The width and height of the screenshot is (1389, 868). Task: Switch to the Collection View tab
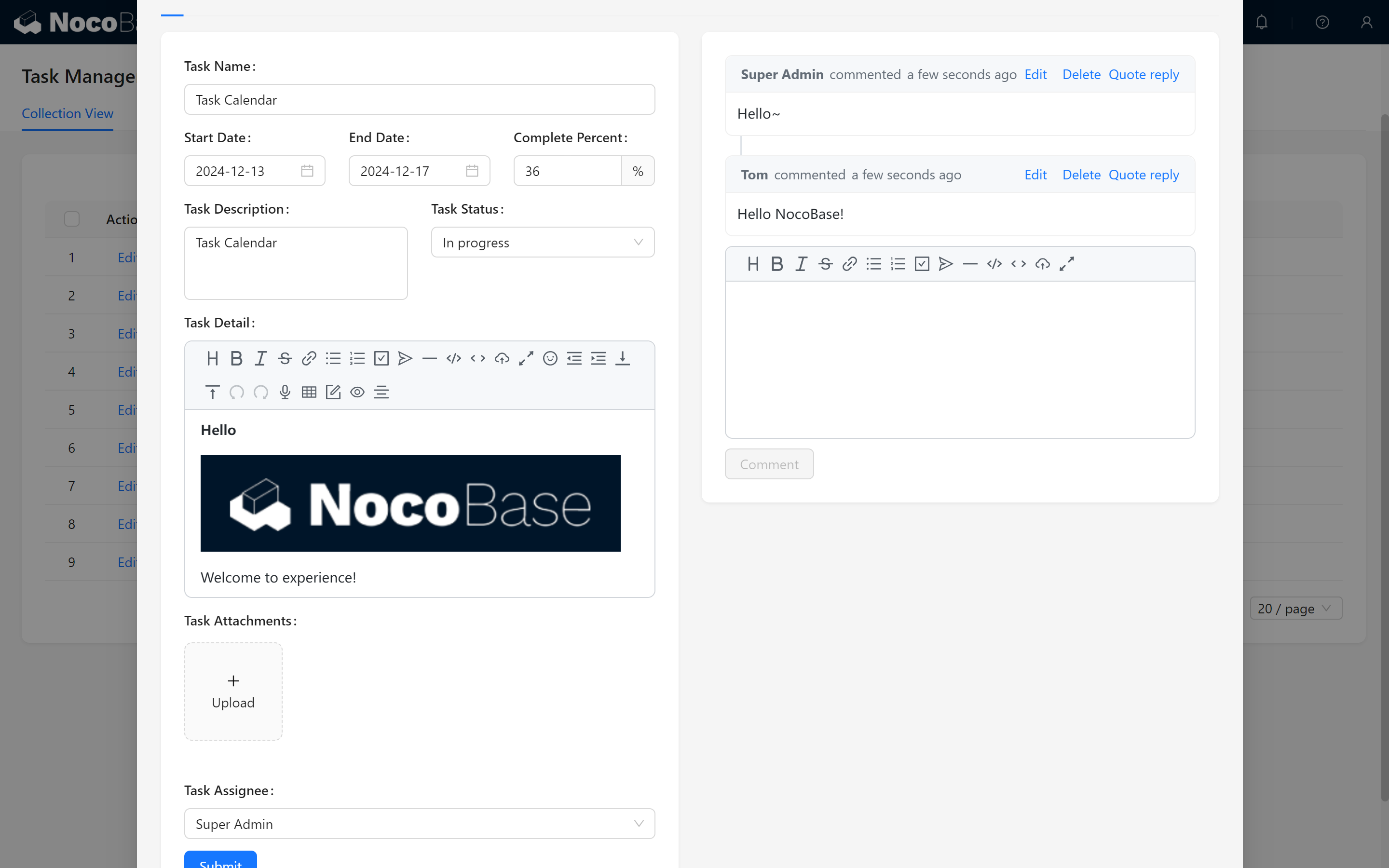(68, 114)
